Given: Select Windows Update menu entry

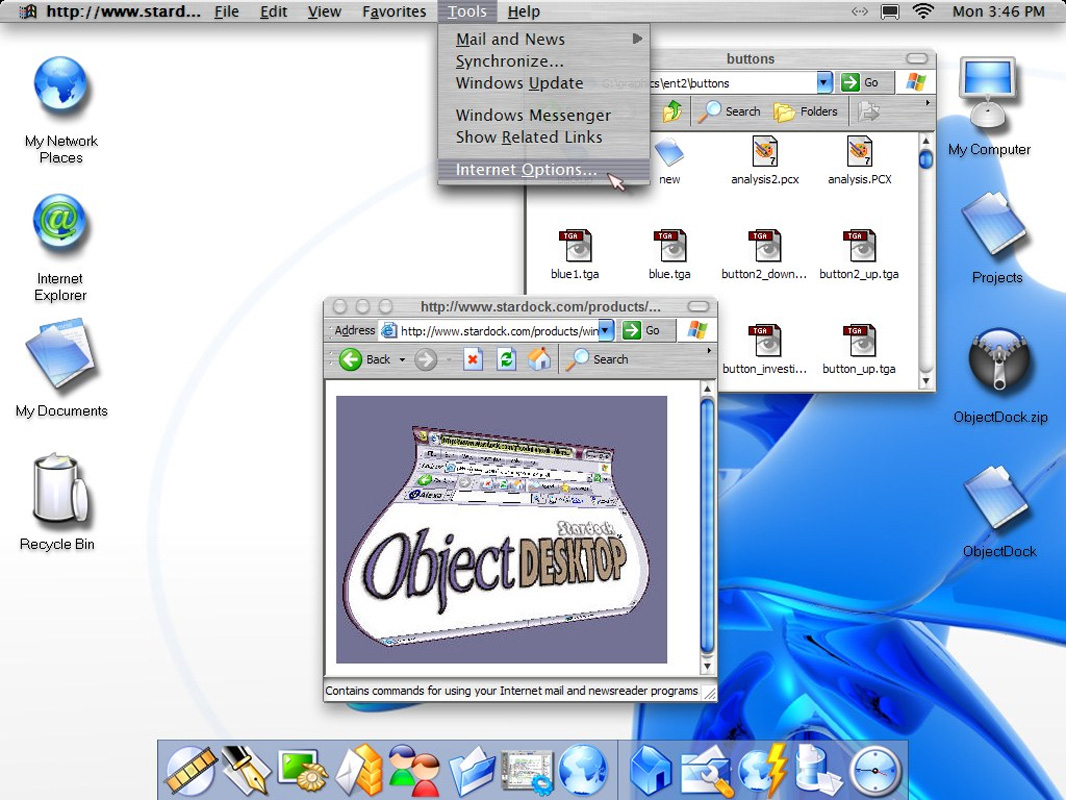Looking at the screenshot, I should (519, 83).
